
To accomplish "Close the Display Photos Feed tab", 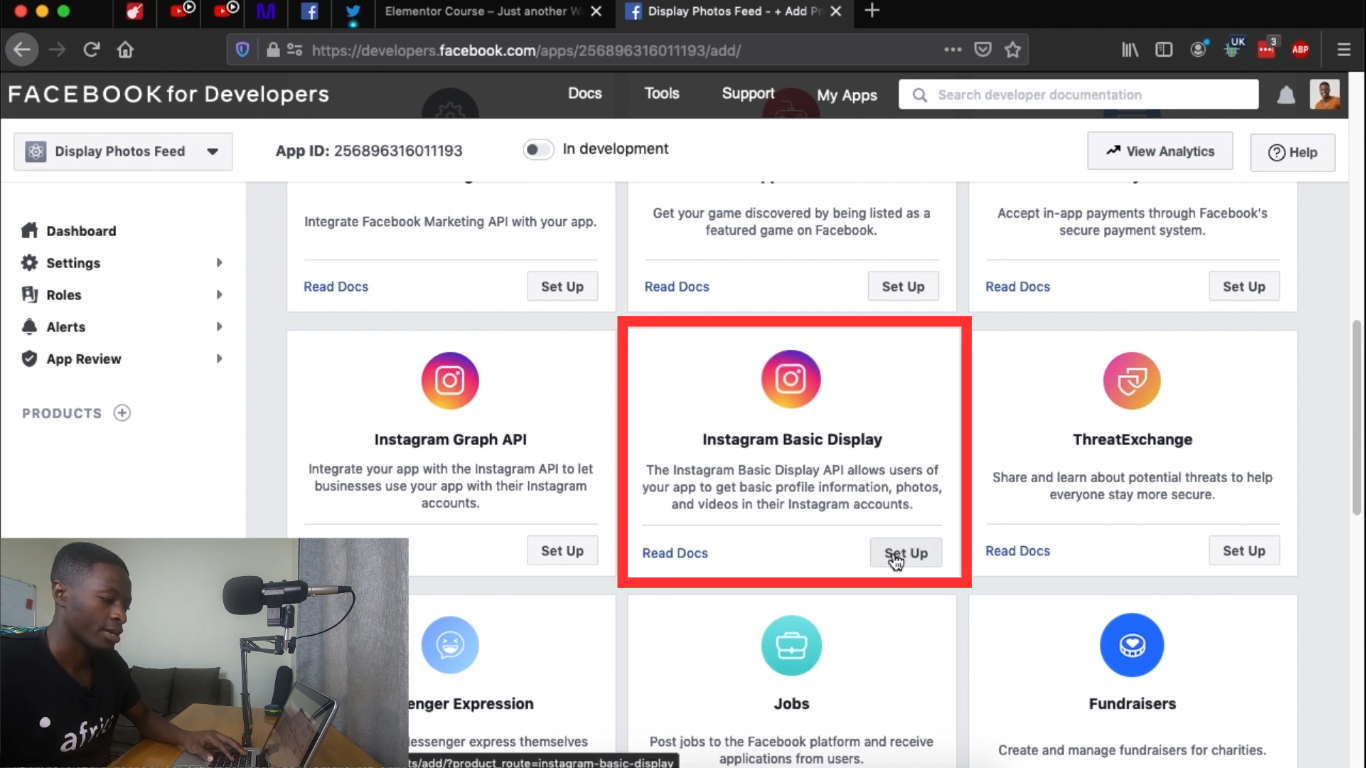I will (x=837, y=12).
